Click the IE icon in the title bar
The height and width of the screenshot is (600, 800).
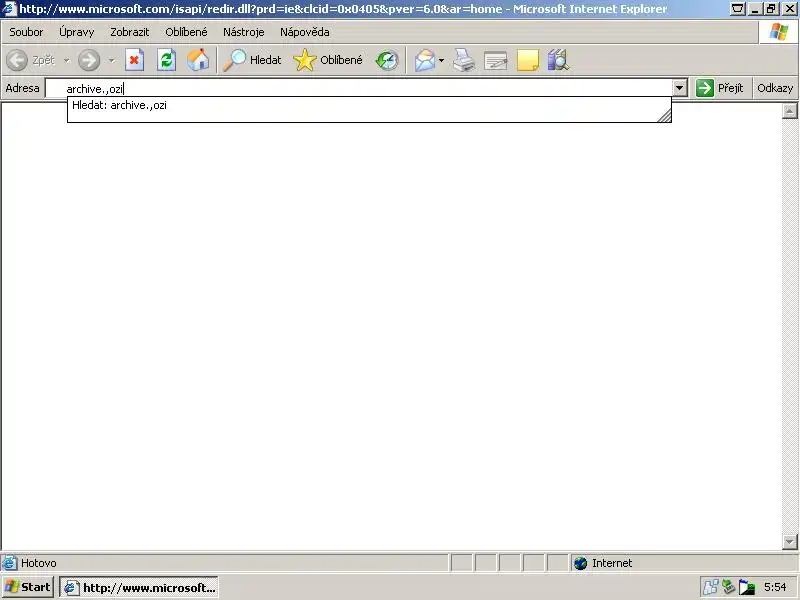tap(9, 9)
